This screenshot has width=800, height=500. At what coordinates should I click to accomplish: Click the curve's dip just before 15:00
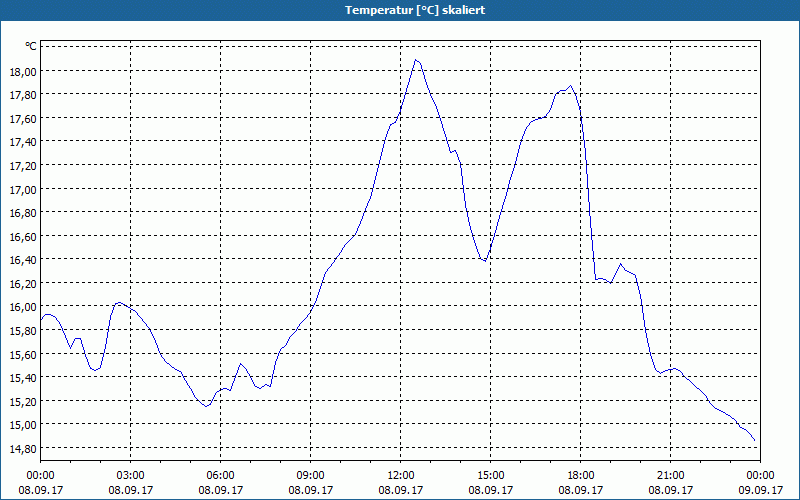485,261
